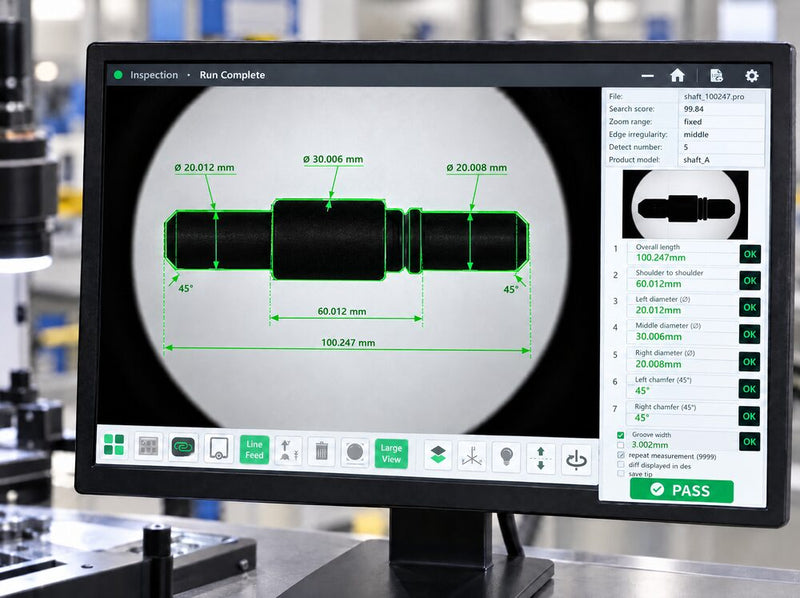Toggle the light bulb illumination icon
The image size is (800, 598).
click(506, 457)
